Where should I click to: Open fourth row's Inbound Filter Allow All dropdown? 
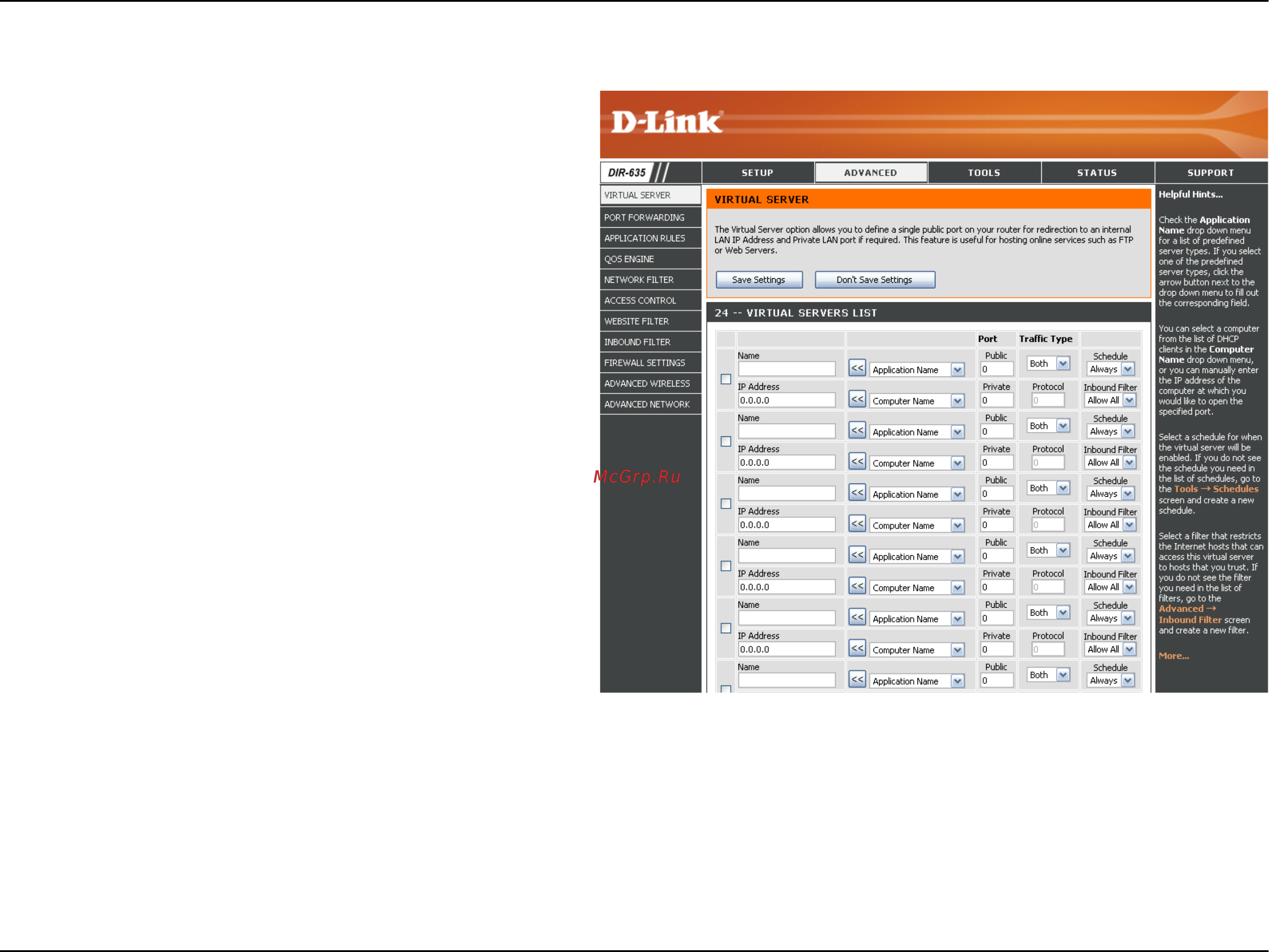click(x=1111, y=587)
